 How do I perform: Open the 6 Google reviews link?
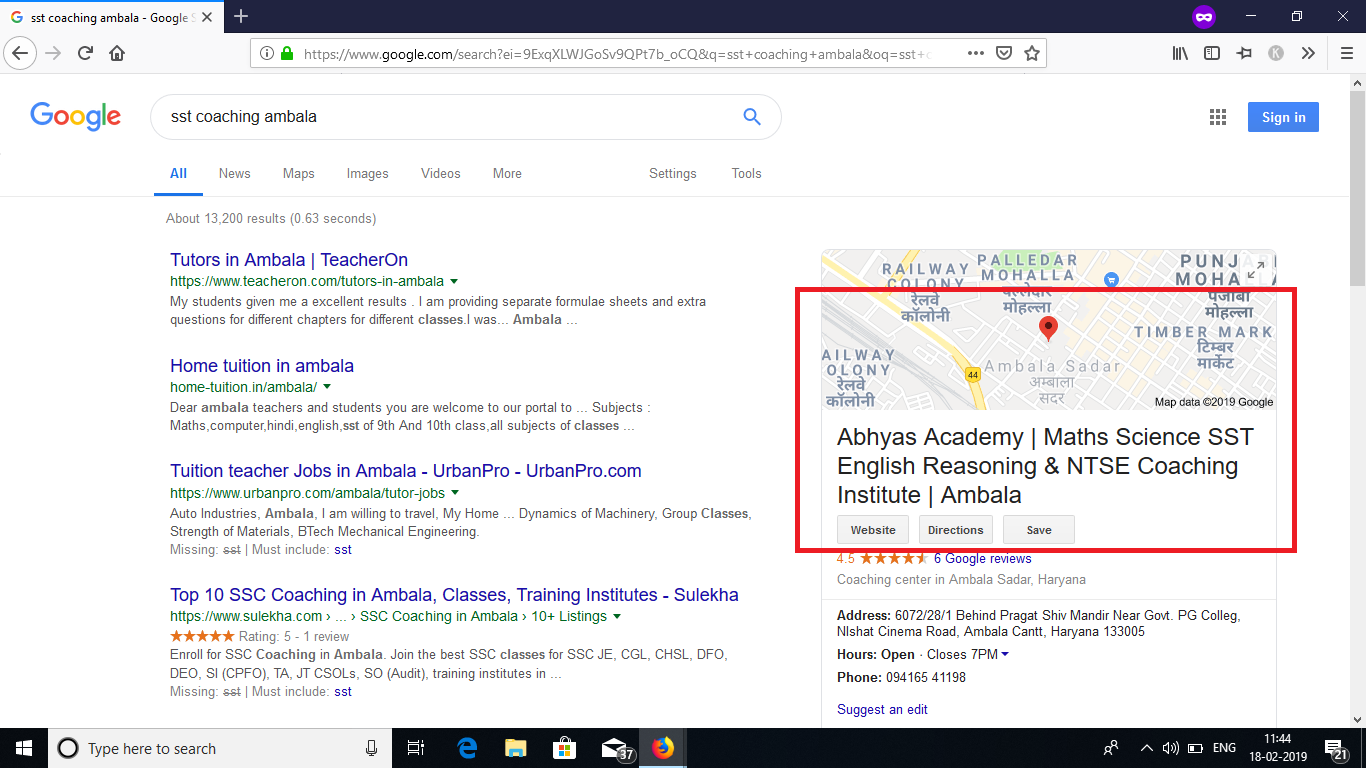982,559
